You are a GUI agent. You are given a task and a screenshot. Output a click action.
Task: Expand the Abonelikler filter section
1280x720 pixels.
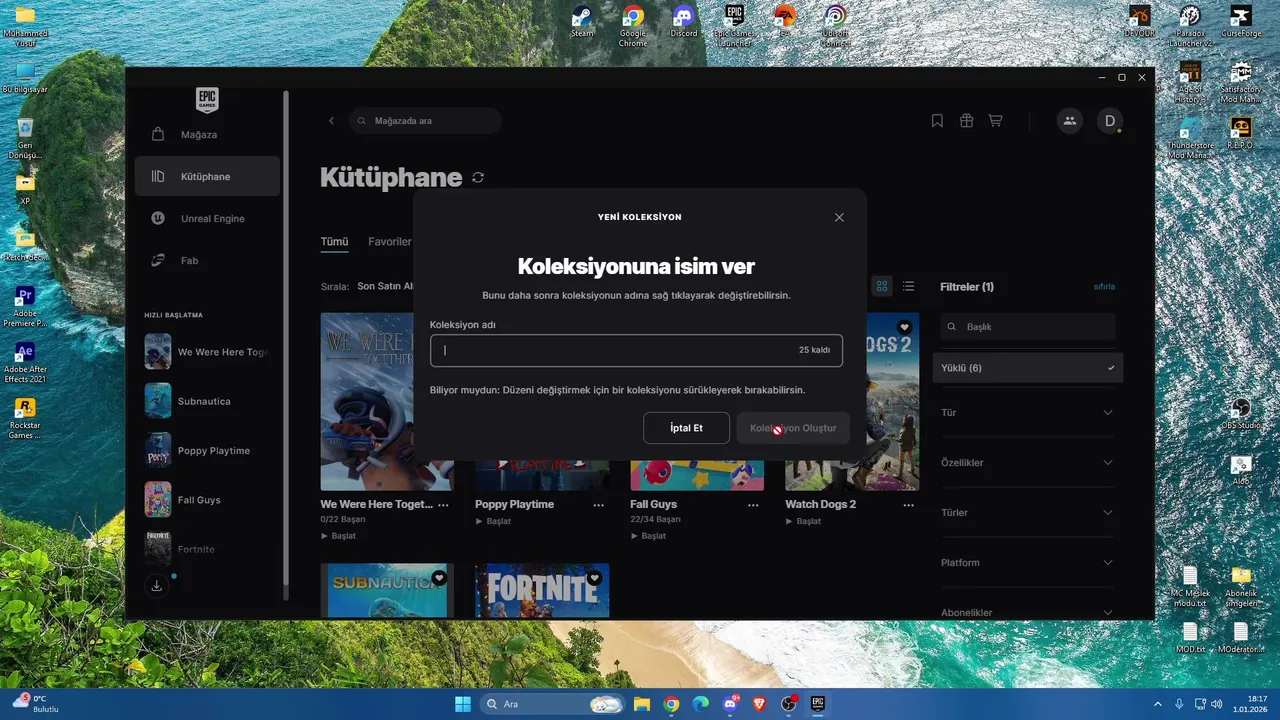coord(1027,612)
